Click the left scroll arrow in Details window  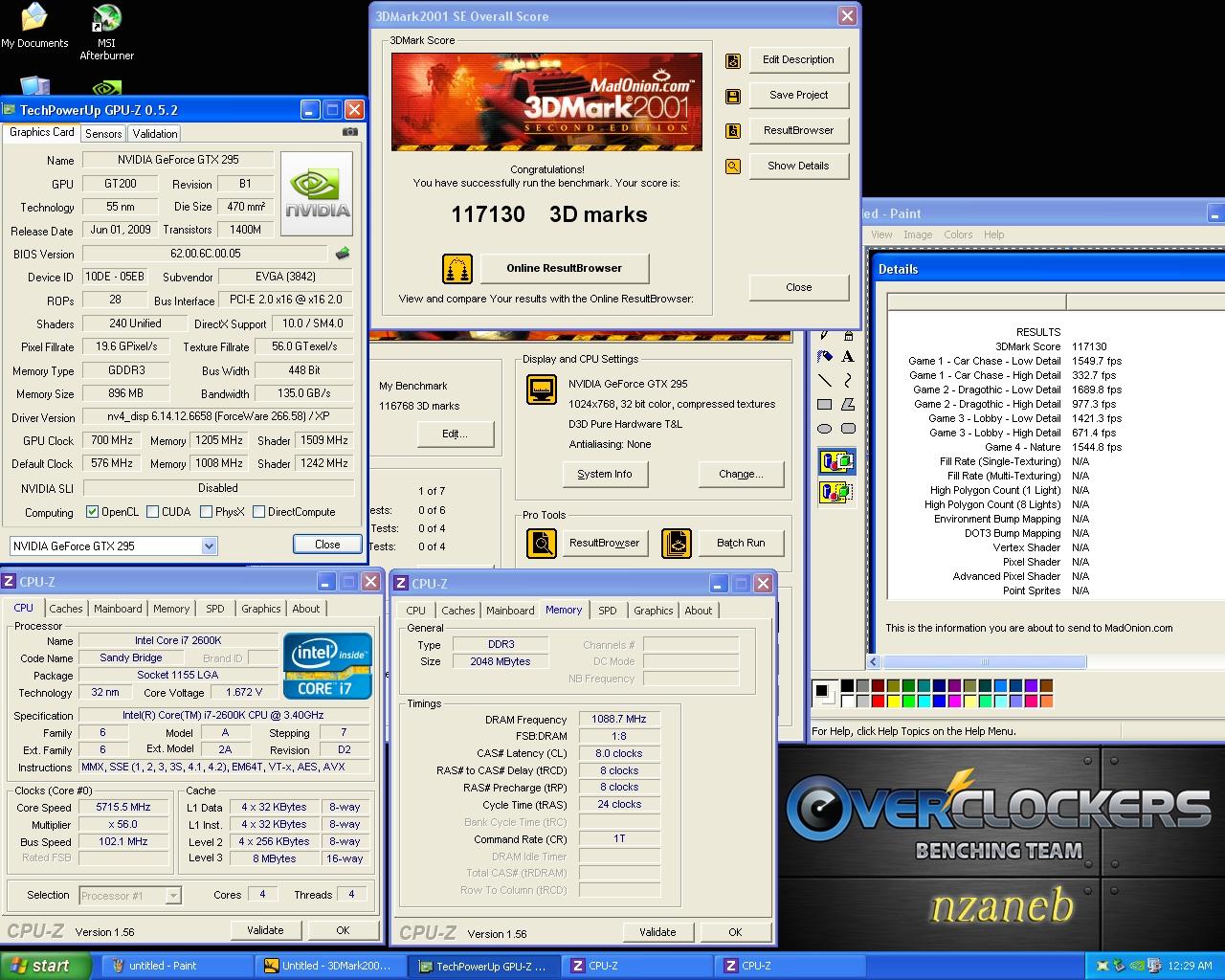click(873, 661)
